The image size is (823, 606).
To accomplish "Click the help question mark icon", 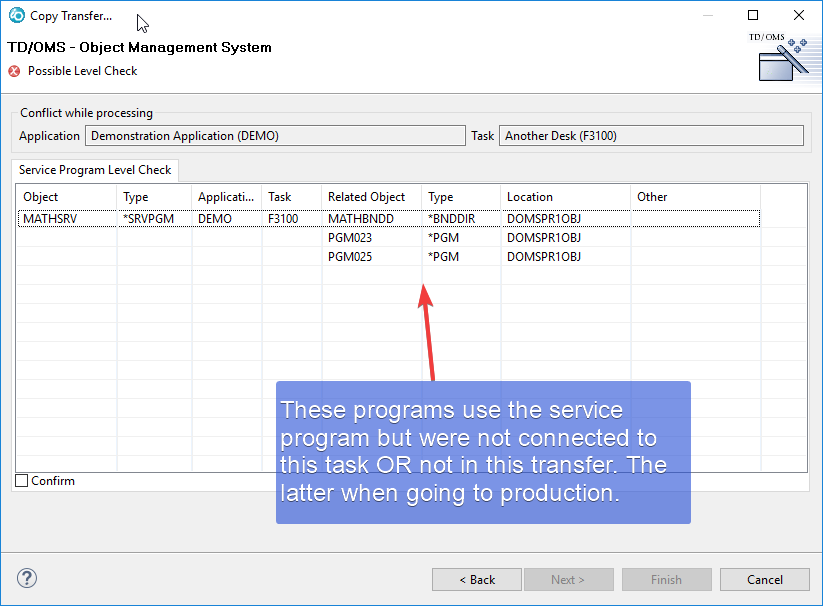I will 27,579.
